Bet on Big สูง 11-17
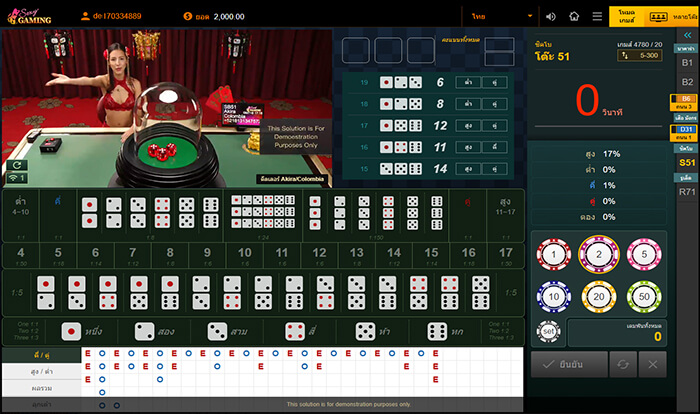Screen dimensions: 700x414 click(505, 216)
